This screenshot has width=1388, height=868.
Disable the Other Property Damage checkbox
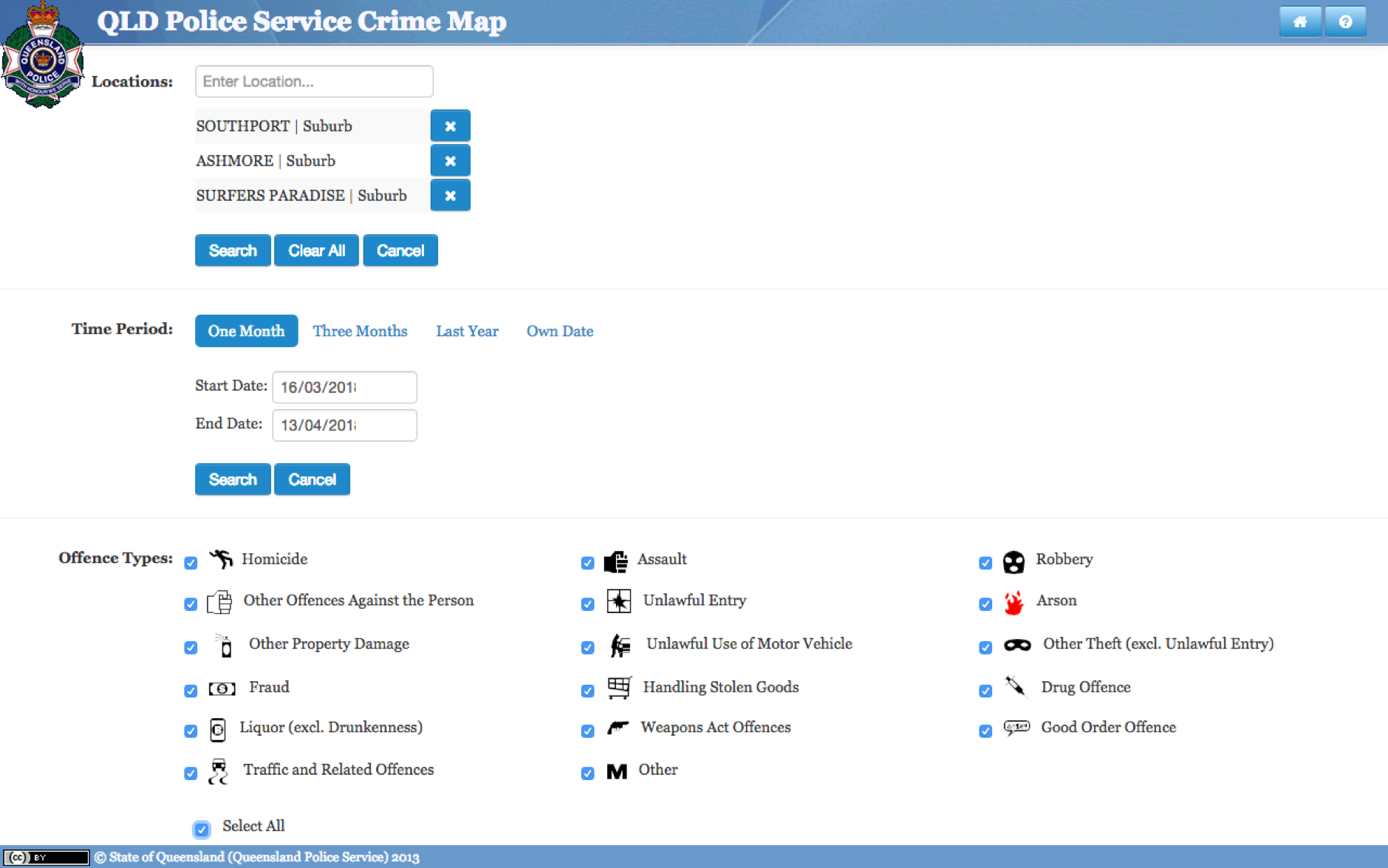click(x=191, y=648)
